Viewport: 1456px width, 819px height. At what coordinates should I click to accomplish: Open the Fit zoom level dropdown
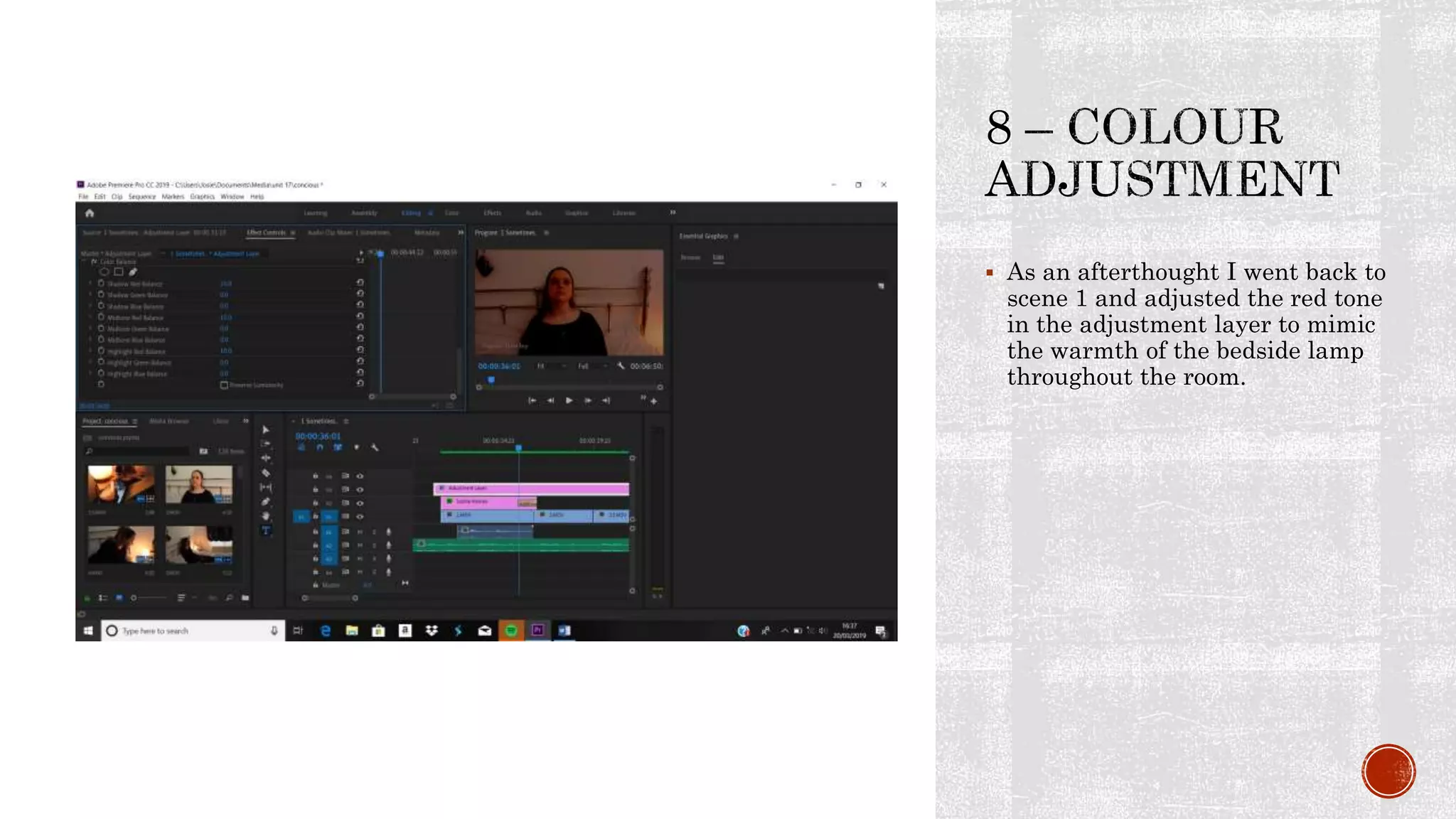[551, 366]
